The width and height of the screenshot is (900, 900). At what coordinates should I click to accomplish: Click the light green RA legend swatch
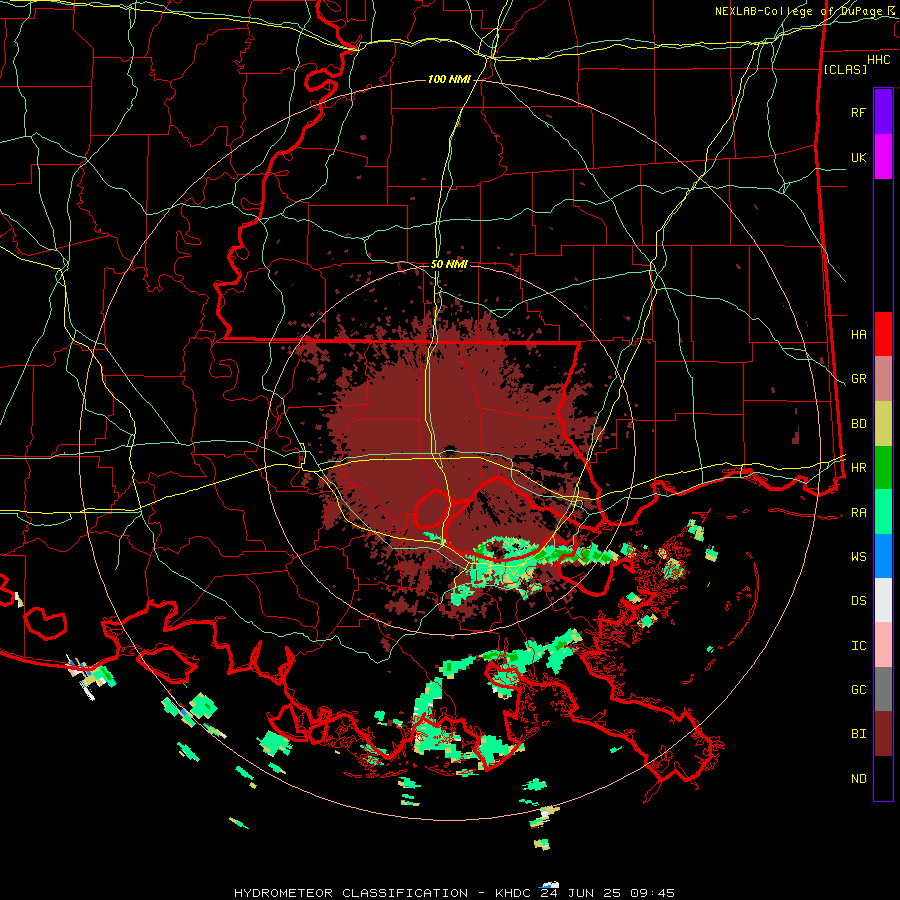(x=883, y=512)
